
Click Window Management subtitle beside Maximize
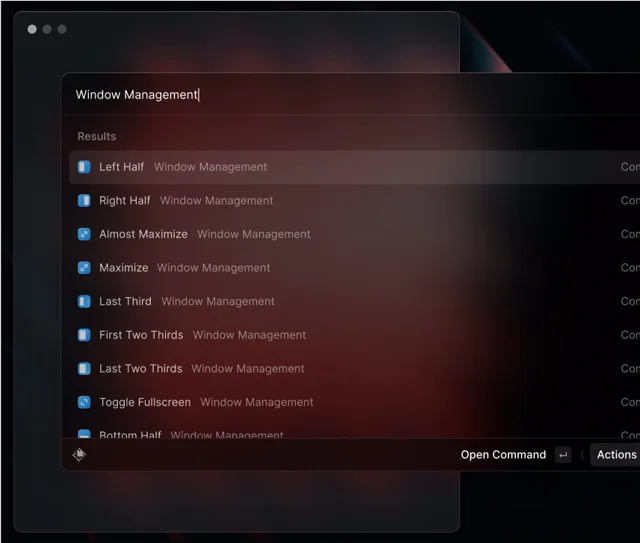pos(213,268)
